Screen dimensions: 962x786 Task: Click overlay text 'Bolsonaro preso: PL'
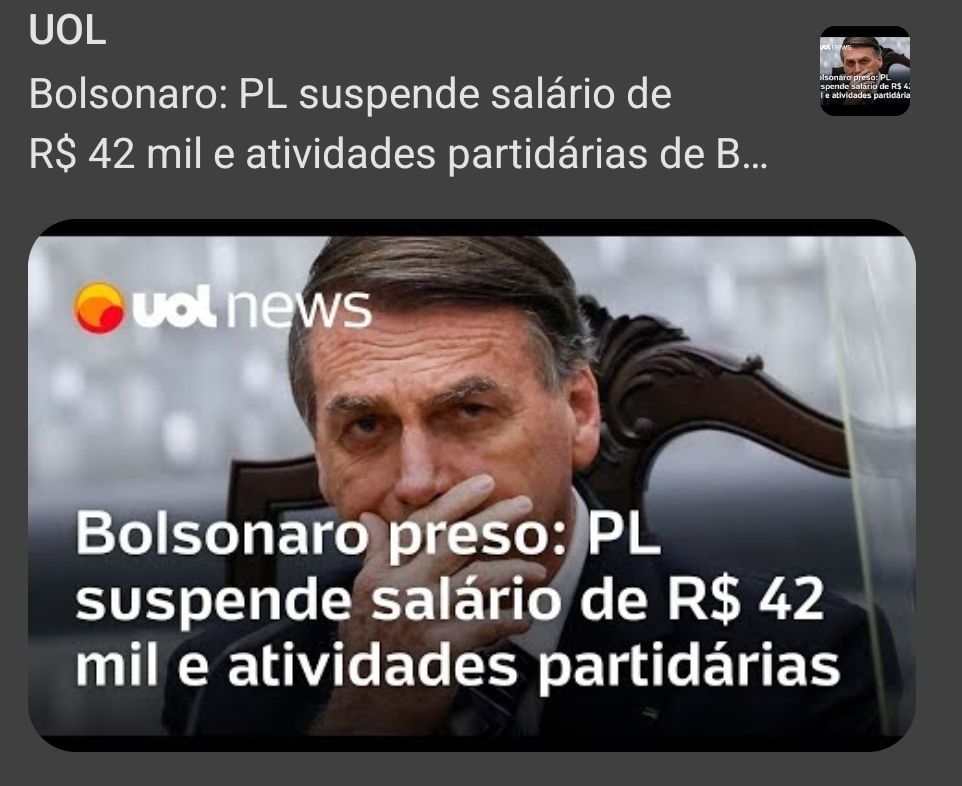368,533
